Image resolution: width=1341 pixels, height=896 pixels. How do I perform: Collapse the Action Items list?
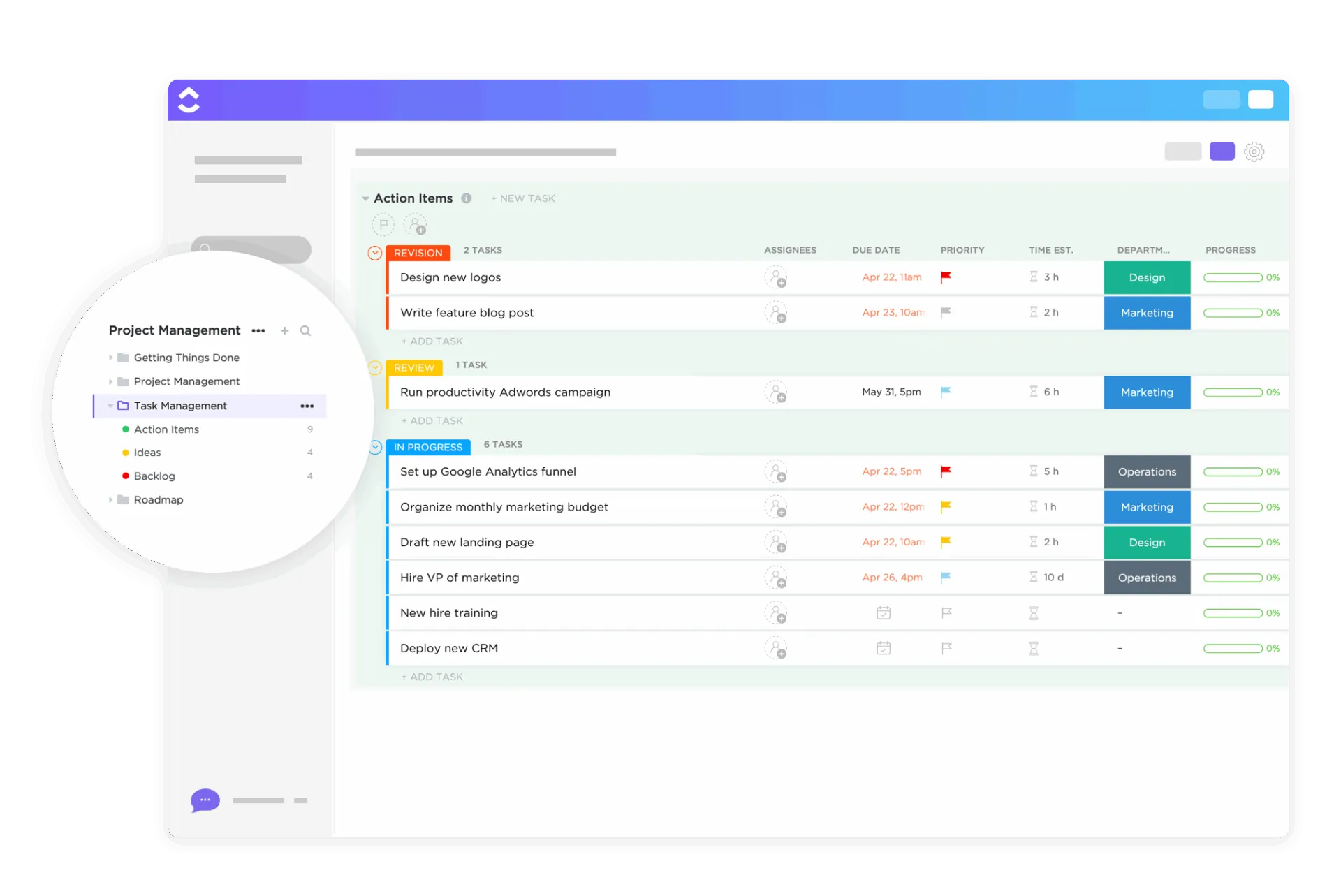(x=365, y=199)
